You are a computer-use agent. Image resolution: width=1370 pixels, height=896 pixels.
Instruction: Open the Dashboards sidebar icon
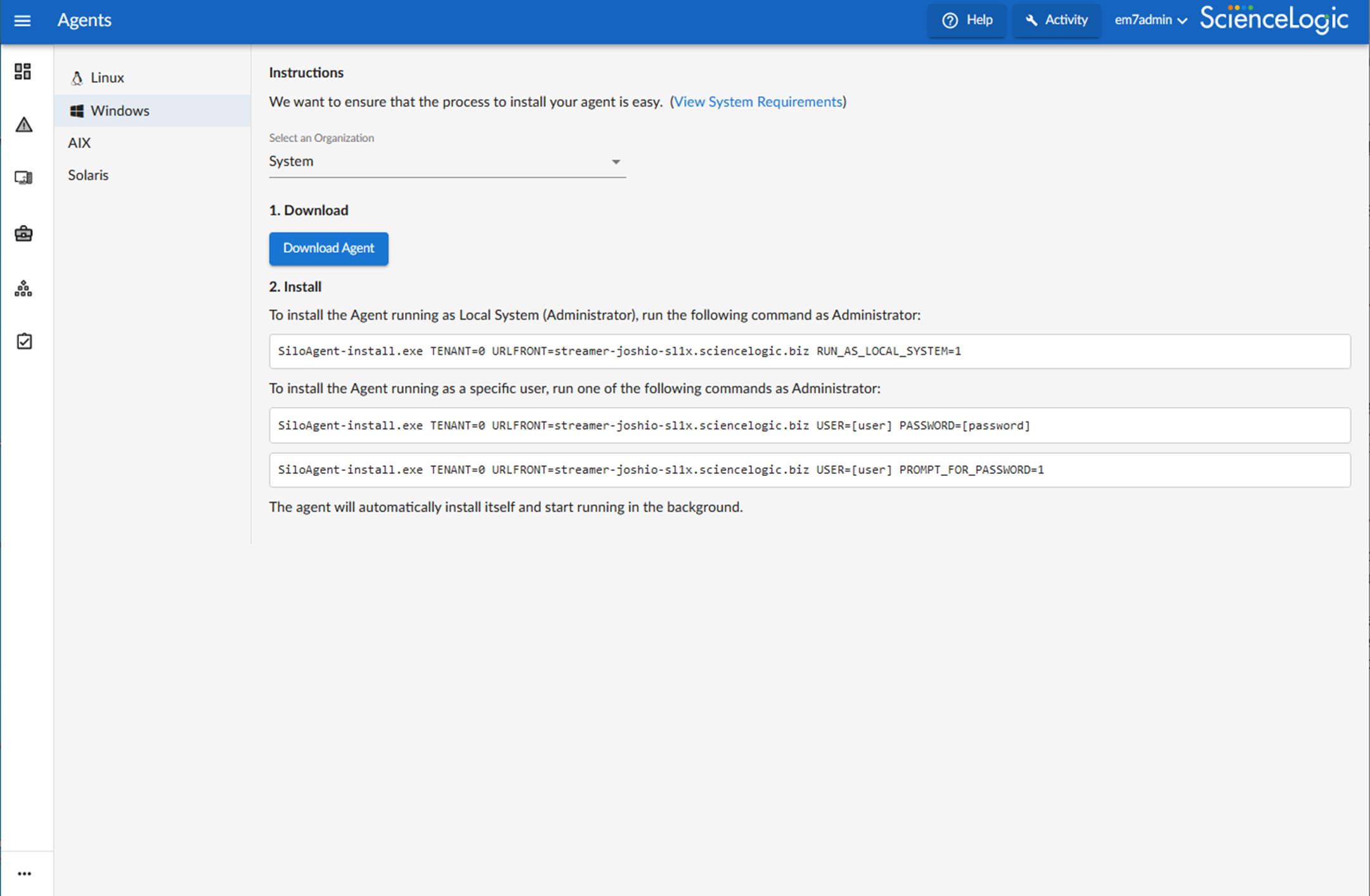23,72
